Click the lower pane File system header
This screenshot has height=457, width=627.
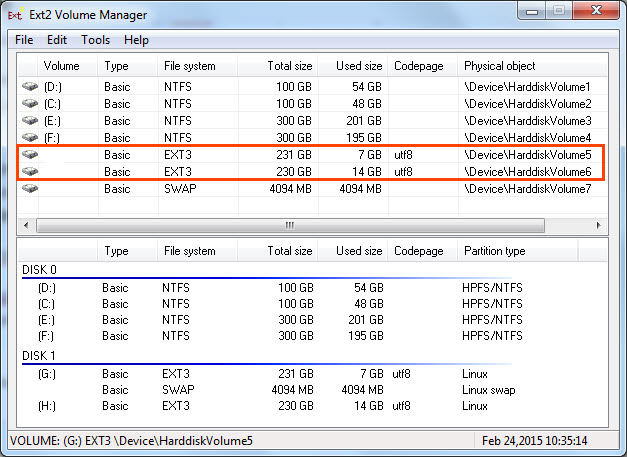pos(198,251)
